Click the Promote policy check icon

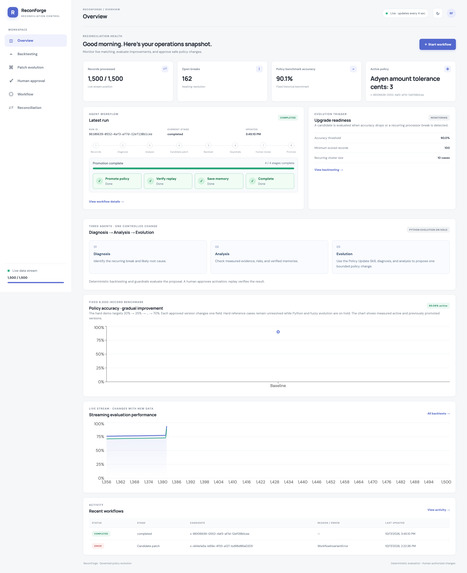[x=99, y=181]
